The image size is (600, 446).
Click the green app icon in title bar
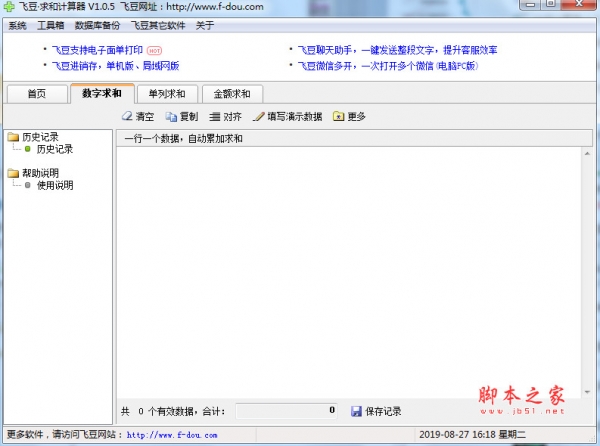tap(9, 7)
